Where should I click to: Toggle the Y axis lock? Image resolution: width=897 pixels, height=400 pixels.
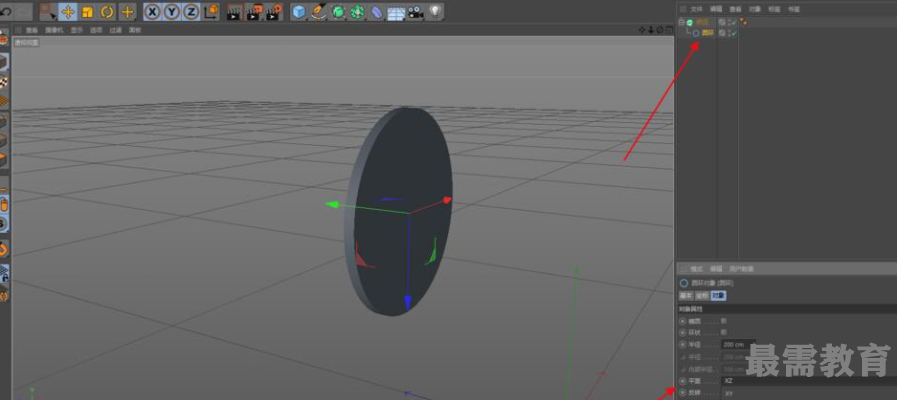point(171,11)
